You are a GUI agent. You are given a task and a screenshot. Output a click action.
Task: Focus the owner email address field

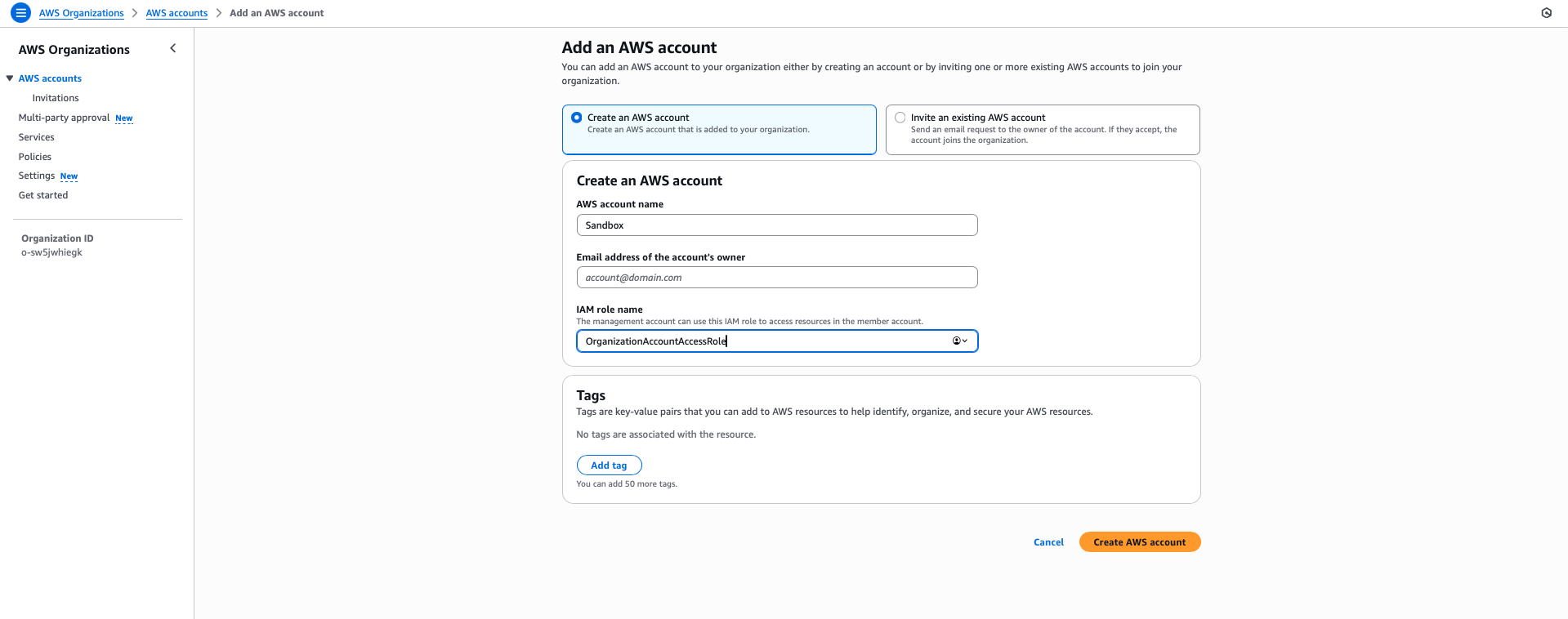tap(777, 278)
